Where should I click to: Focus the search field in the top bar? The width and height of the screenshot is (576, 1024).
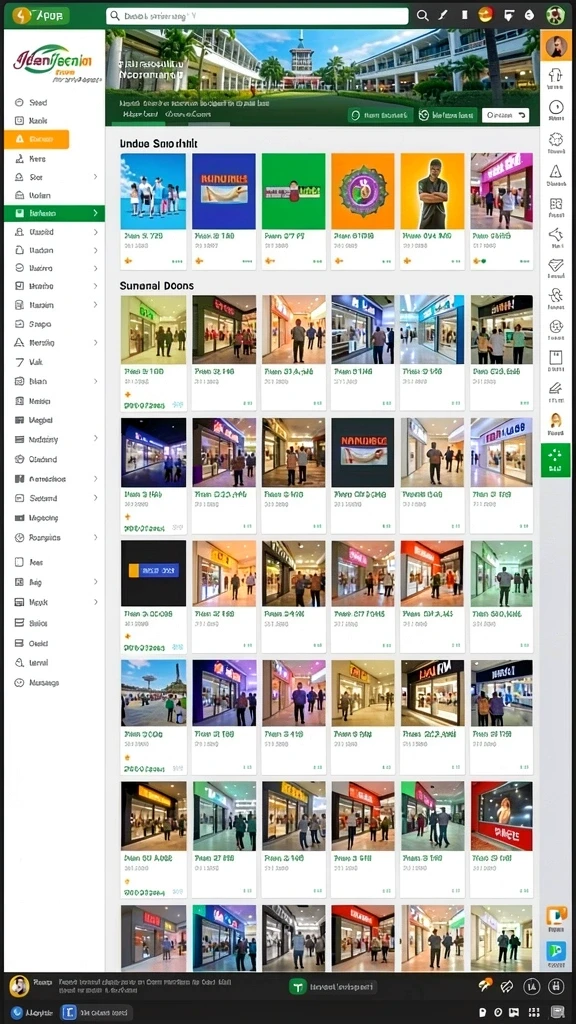pos(257,16)
